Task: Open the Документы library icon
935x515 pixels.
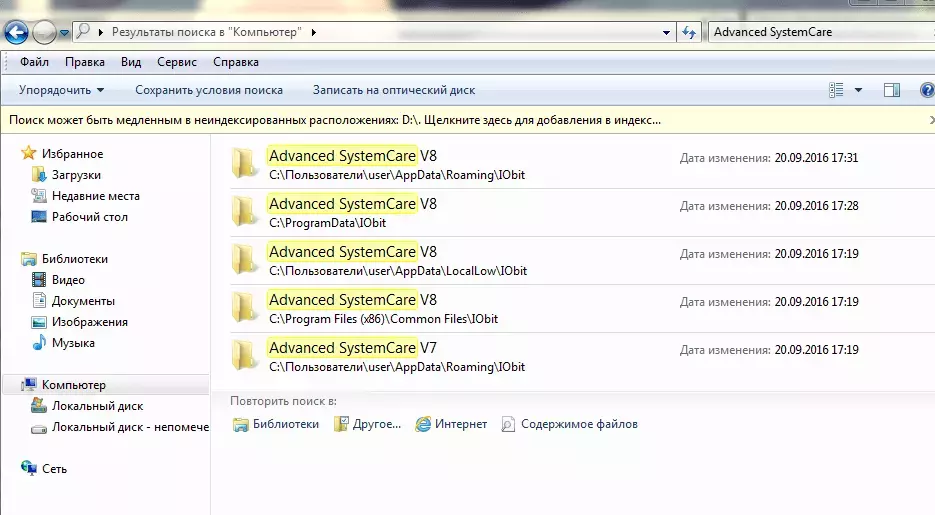Action: [x=39, y=300]
